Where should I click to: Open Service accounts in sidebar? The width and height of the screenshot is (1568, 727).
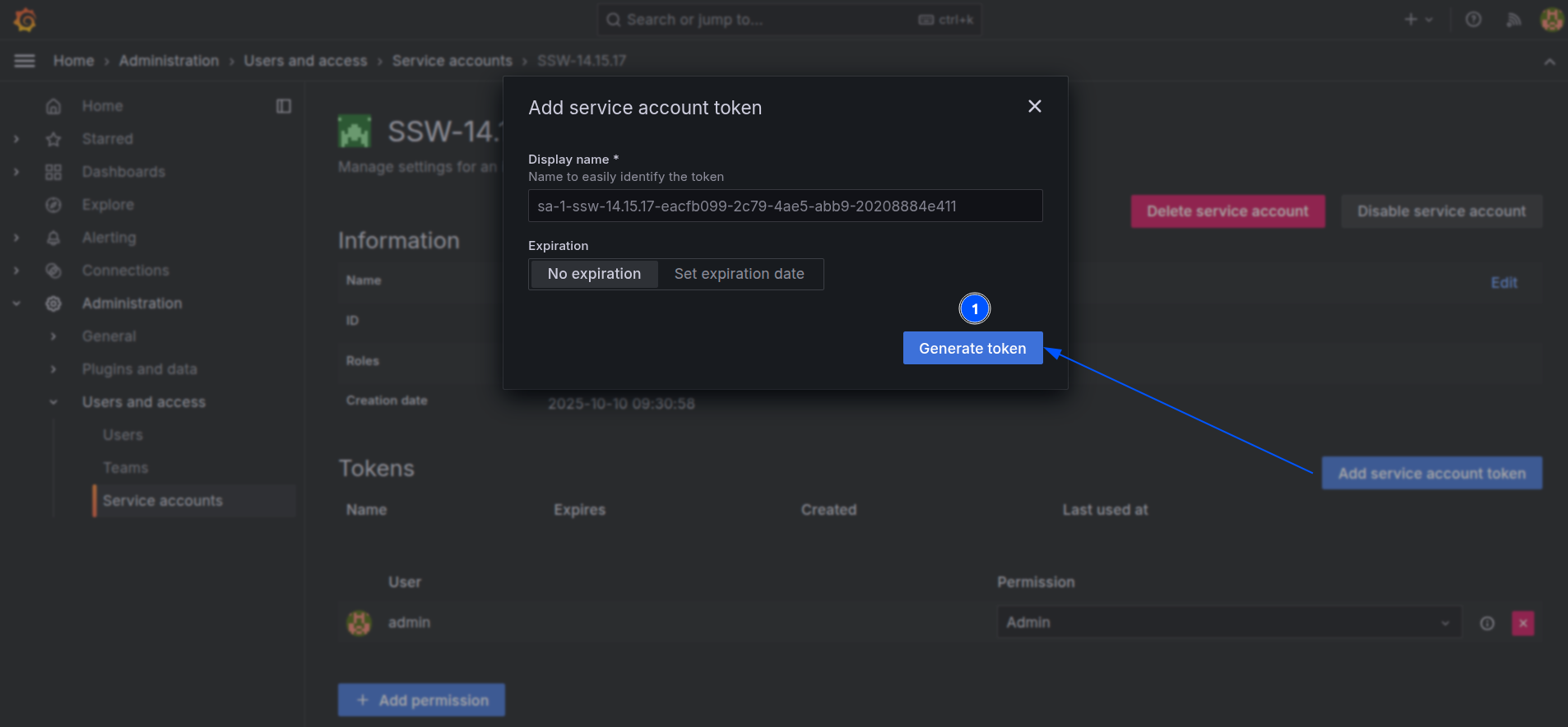[163, 501]
